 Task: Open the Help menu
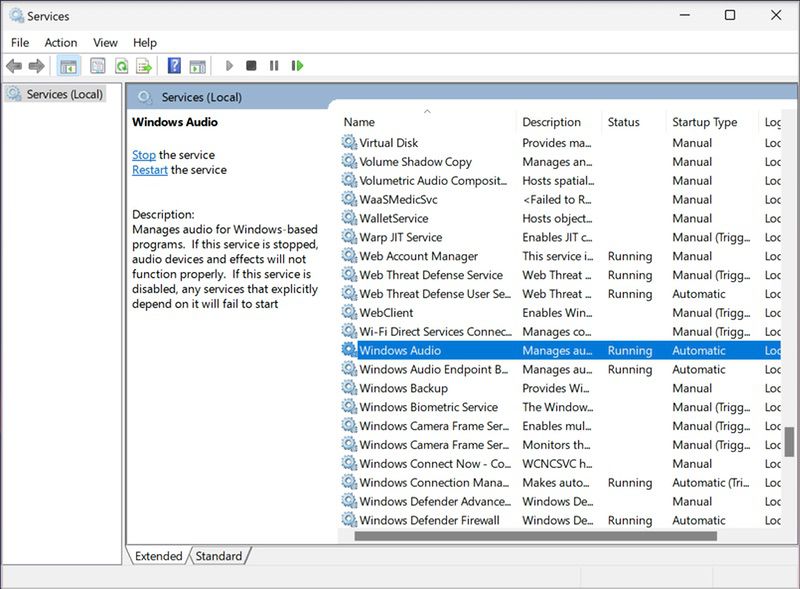[x=145, y=42]
